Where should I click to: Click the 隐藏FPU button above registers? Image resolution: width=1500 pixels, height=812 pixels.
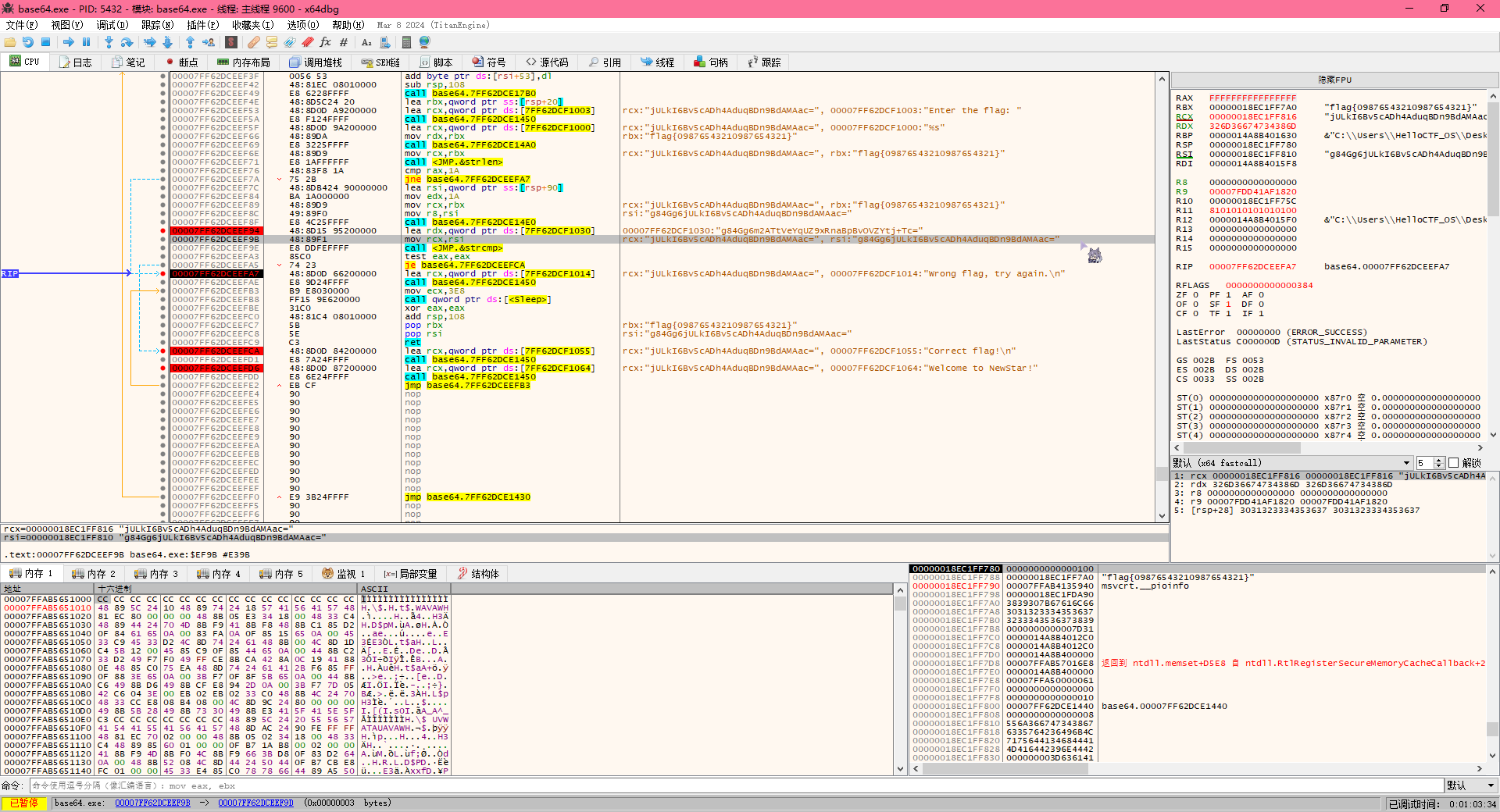(1334, 80)
